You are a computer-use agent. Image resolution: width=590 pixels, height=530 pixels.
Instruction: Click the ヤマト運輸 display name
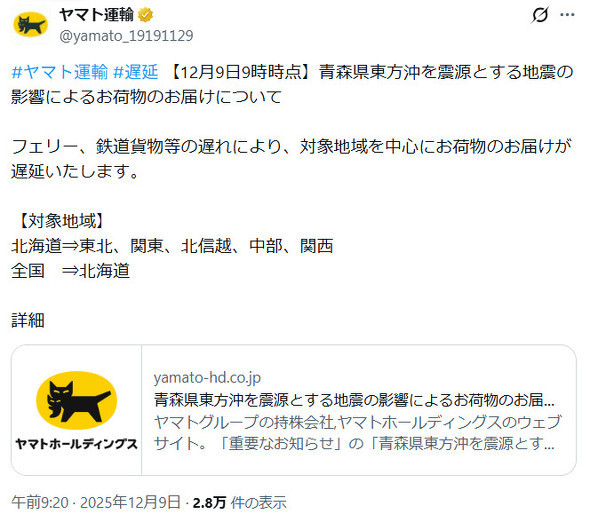pyautogui.click(x=96, y=15)
